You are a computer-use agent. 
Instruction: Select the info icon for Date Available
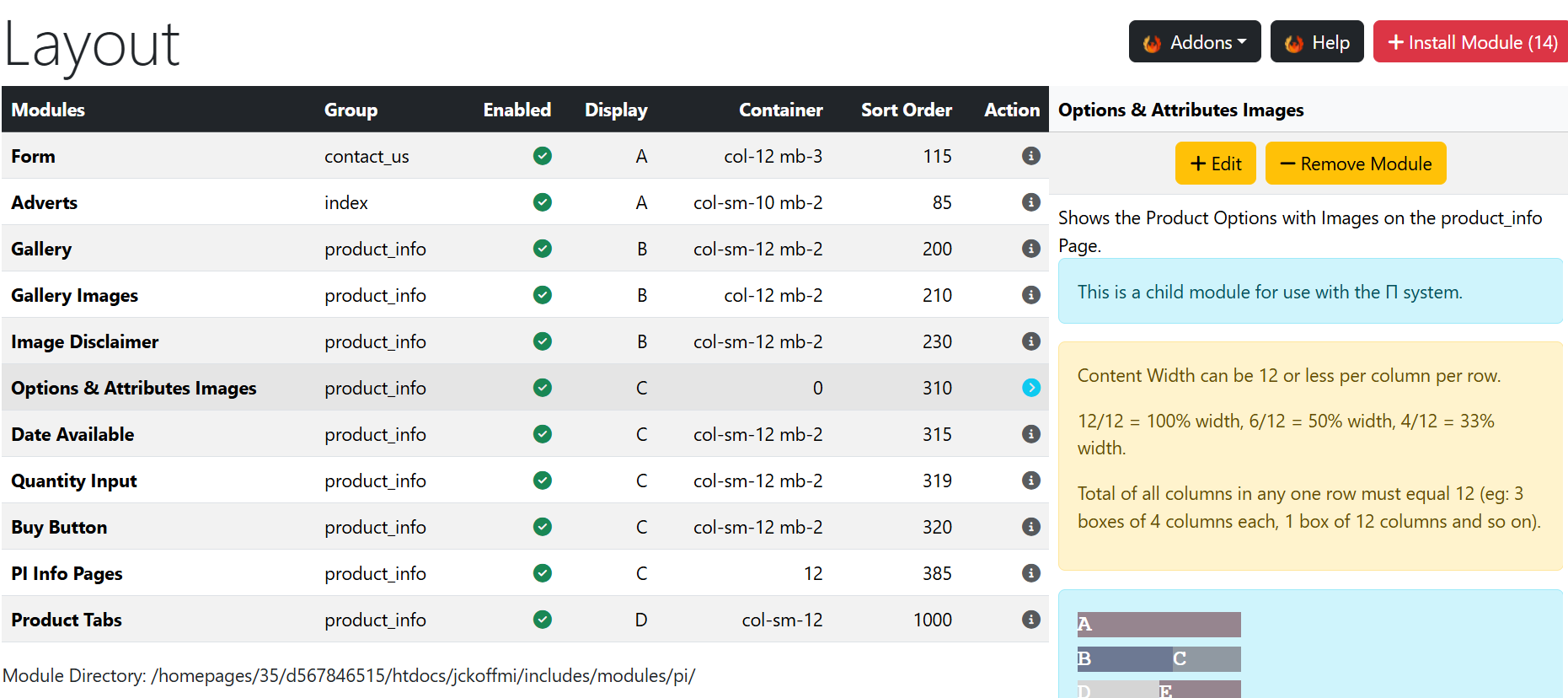(1030, 434)
